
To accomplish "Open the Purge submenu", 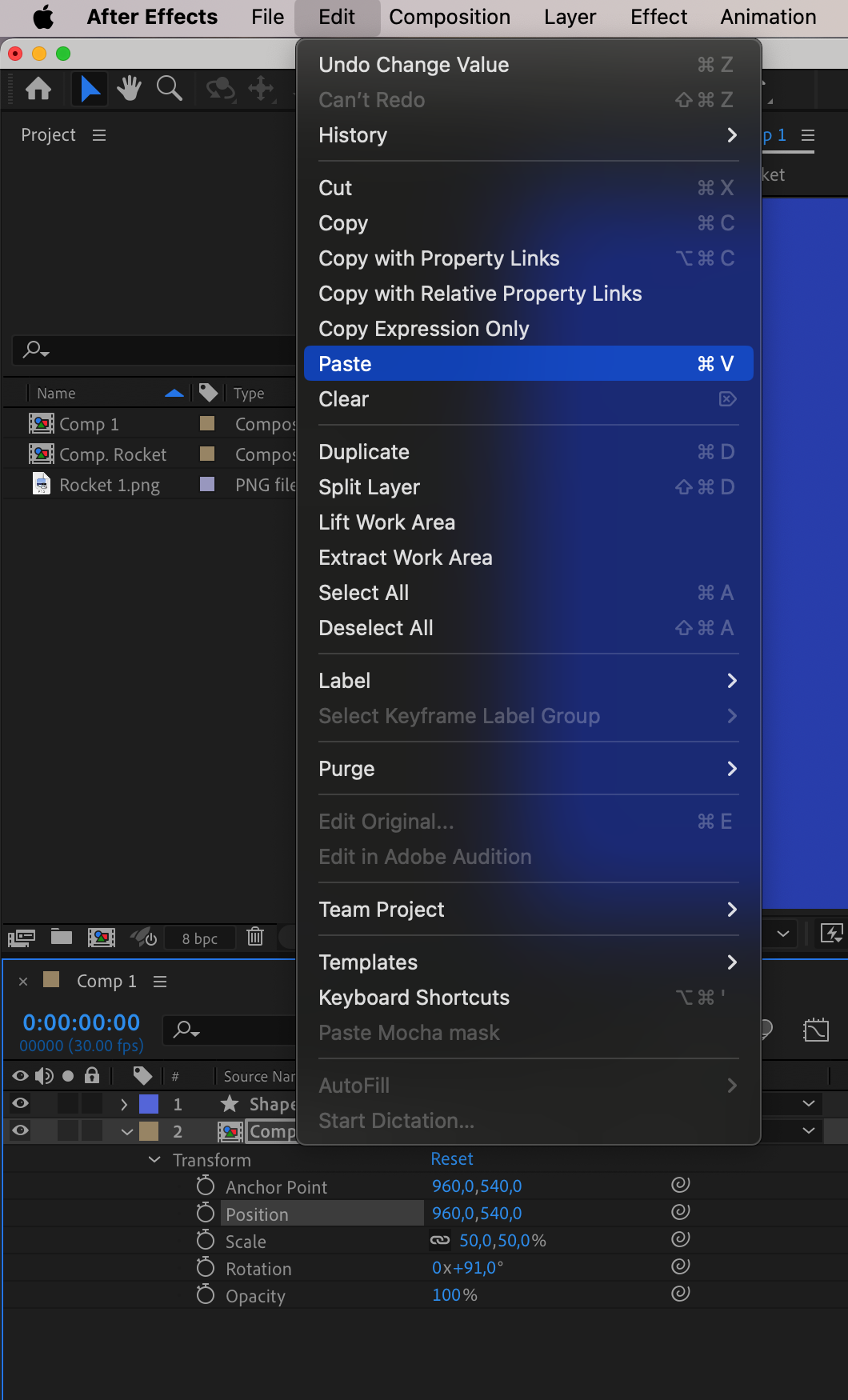I will [x=528, y=769].
